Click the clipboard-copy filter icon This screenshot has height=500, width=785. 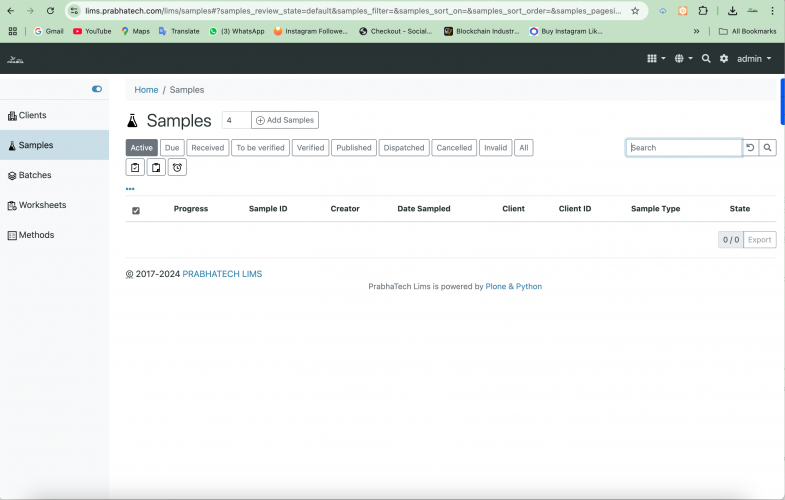[x=156, y=167]
